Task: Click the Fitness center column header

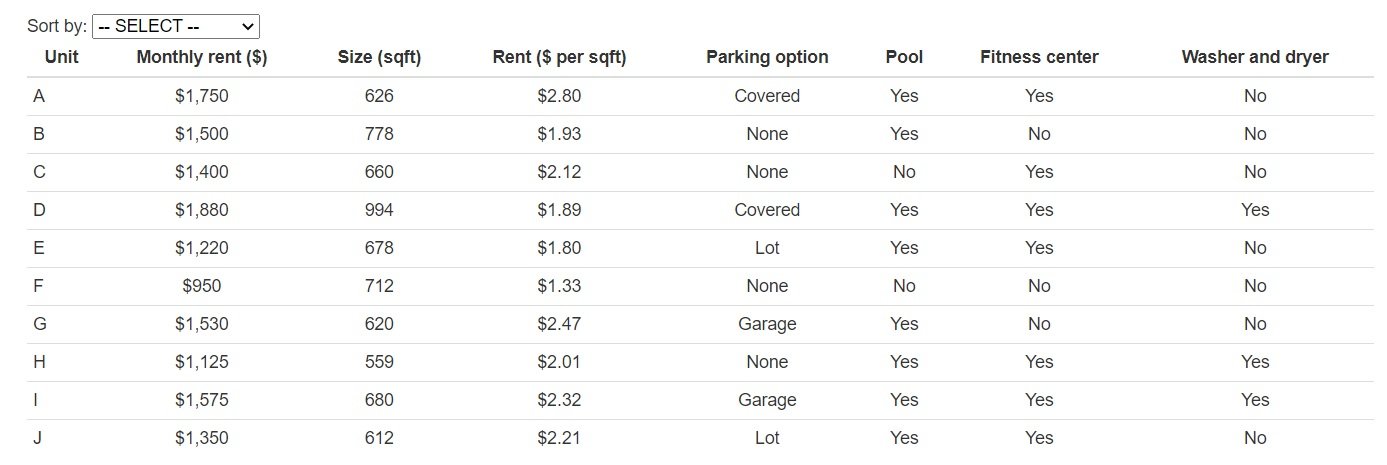Action: [x=1039, y=57]
